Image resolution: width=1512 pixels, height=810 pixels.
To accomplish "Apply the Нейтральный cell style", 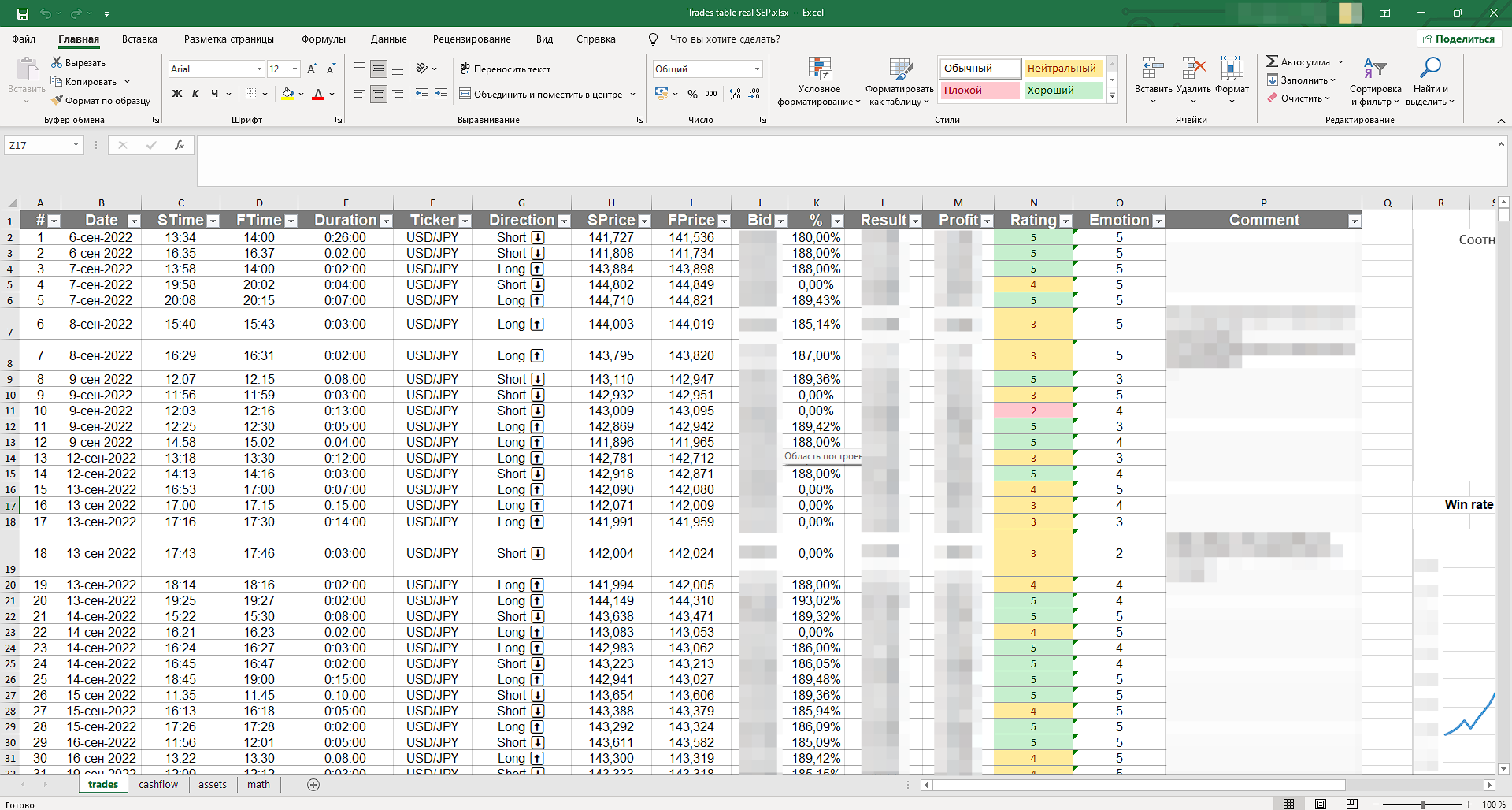I will (1063, 69).
